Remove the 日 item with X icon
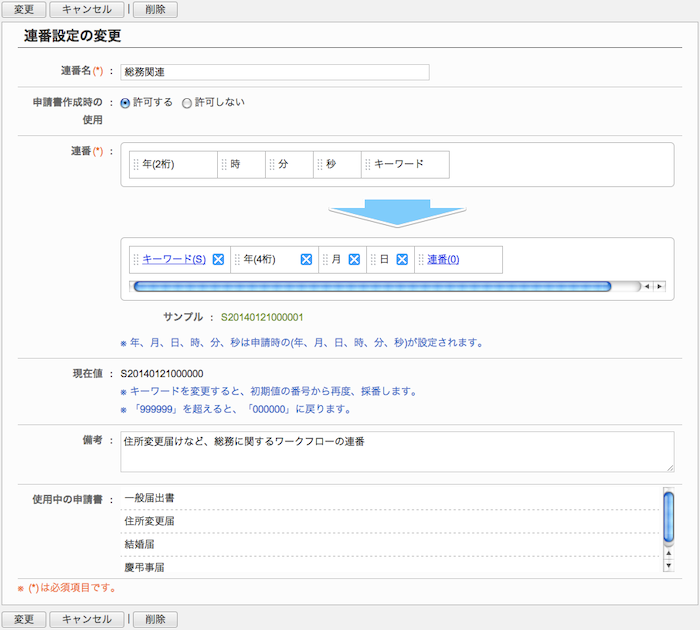The image size is (700, 630). point(402,259)
